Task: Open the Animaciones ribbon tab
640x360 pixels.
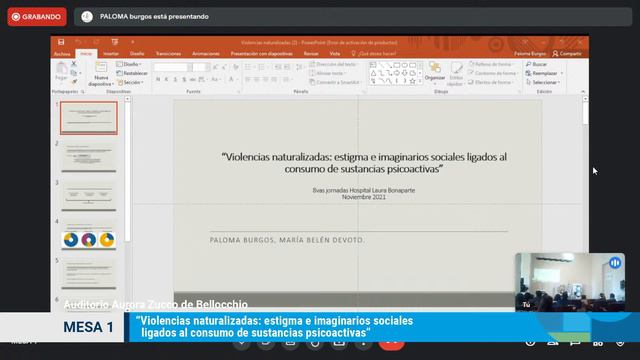Action: (206, 53)
